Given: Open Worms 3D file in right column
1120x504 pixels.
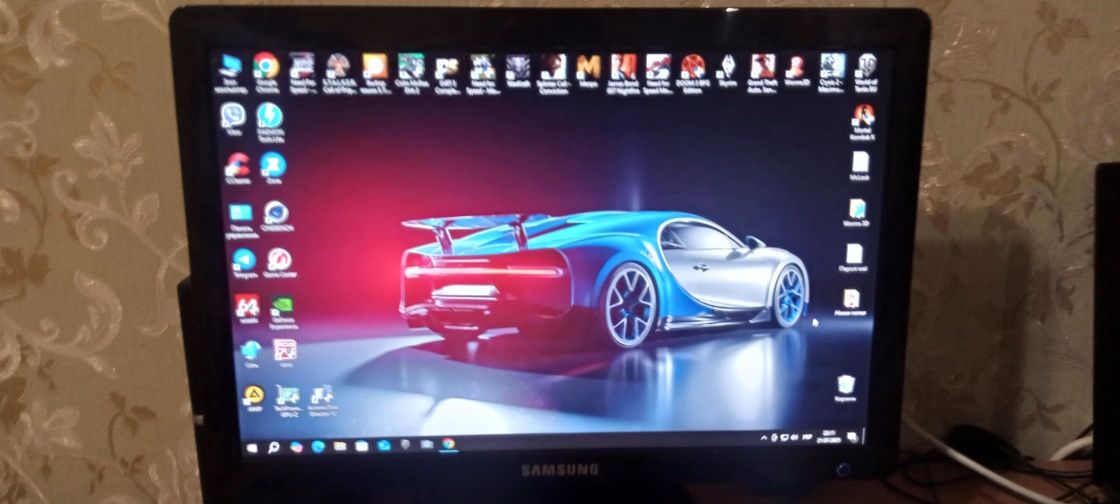Looking at the screenshot, I should click(x=856, y=213).
